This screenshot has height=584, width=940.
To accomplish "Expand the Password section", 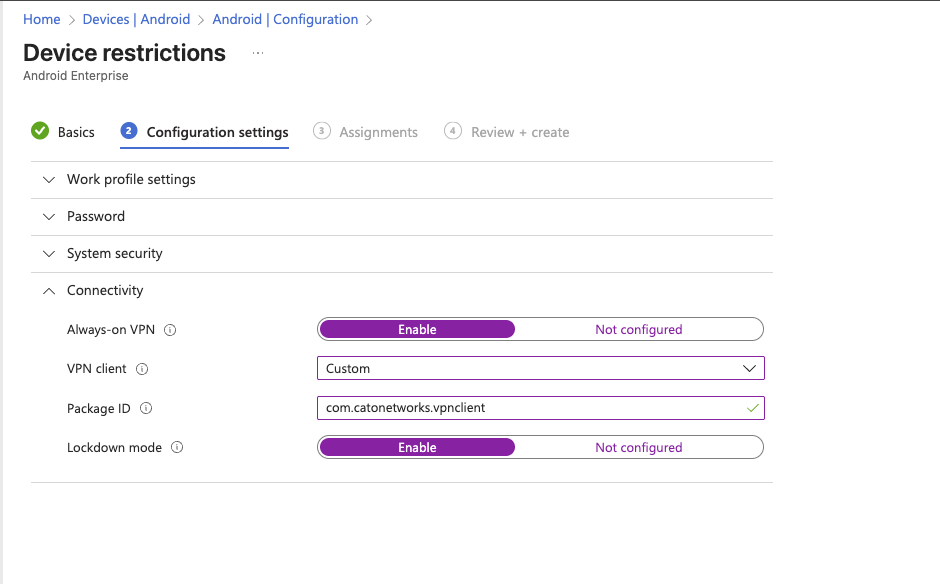I will point(402,217).
